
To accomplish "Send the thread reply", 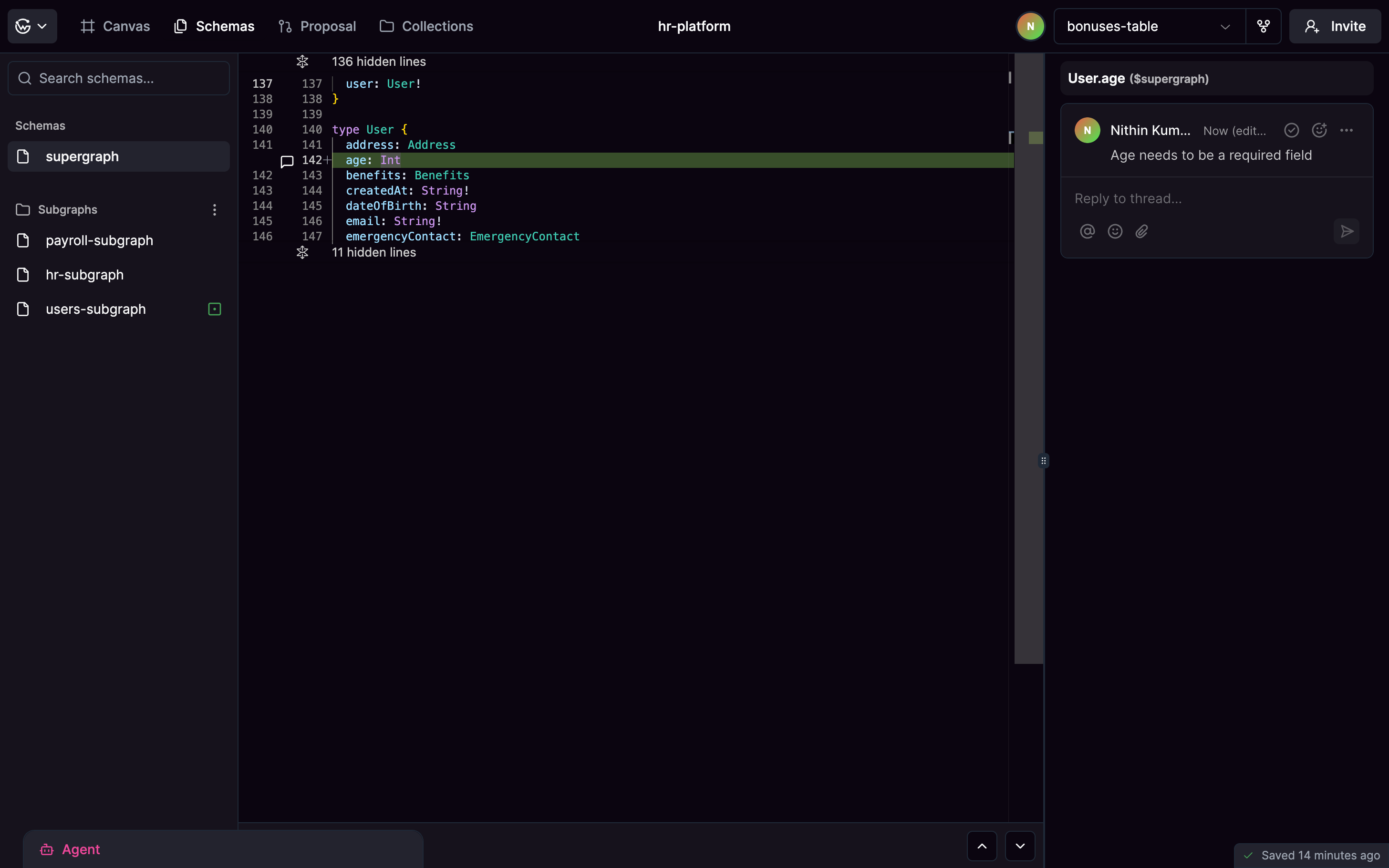I will tap(1347, 231).
